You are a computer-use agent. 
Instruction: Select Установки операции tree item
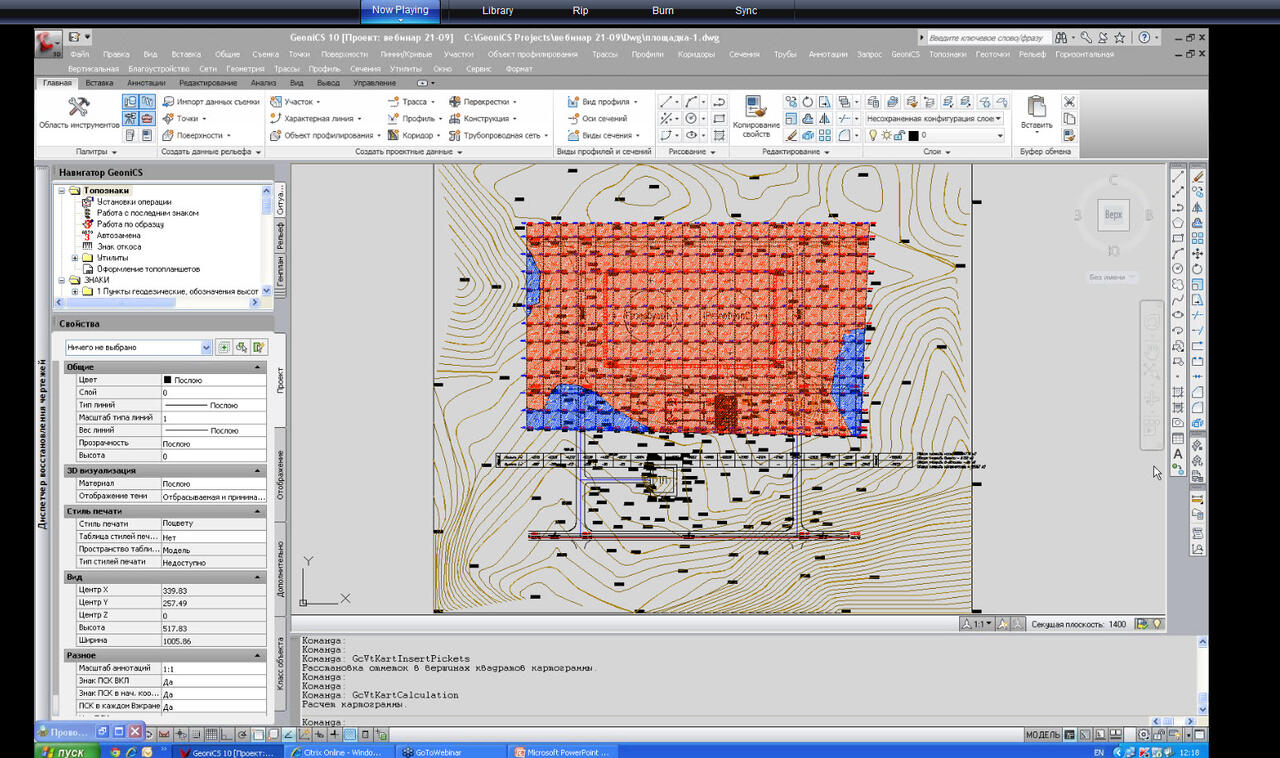[134, 201]
